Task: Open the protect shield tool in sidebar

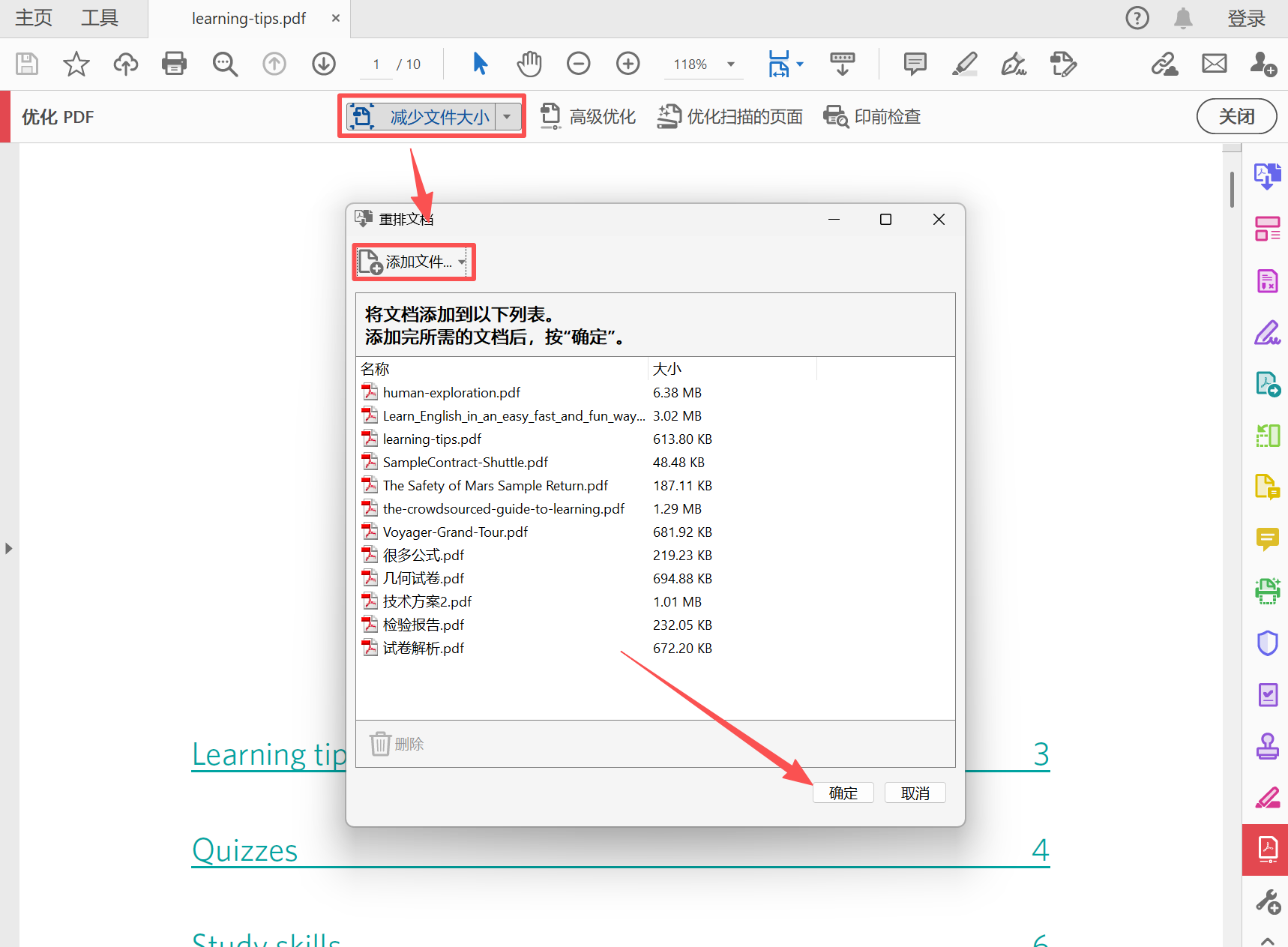Action: [1267, 643]
